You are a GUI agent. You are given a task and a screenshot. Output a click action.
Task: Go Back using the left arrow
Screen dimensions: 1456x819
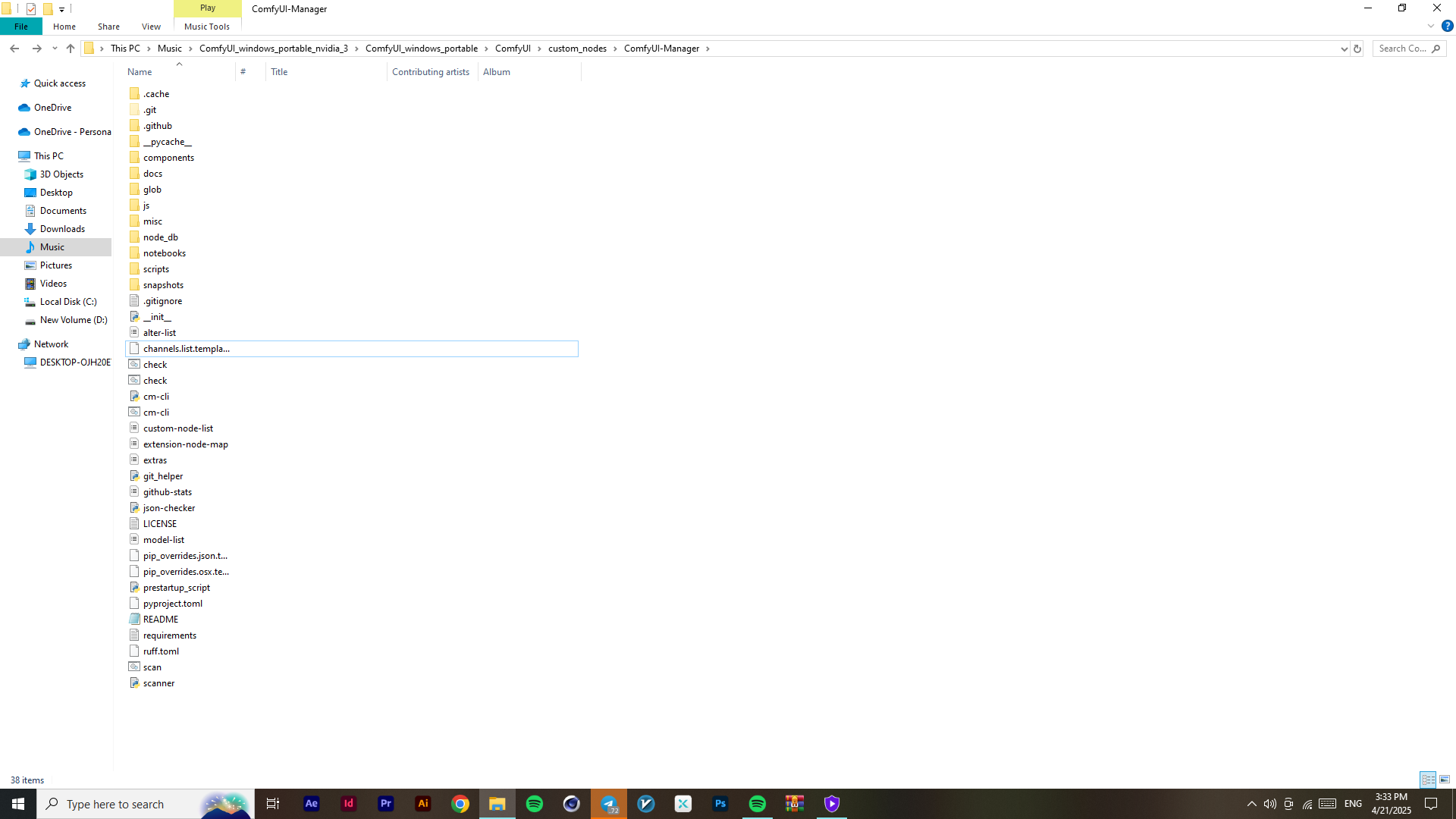[x=14, y=49]
